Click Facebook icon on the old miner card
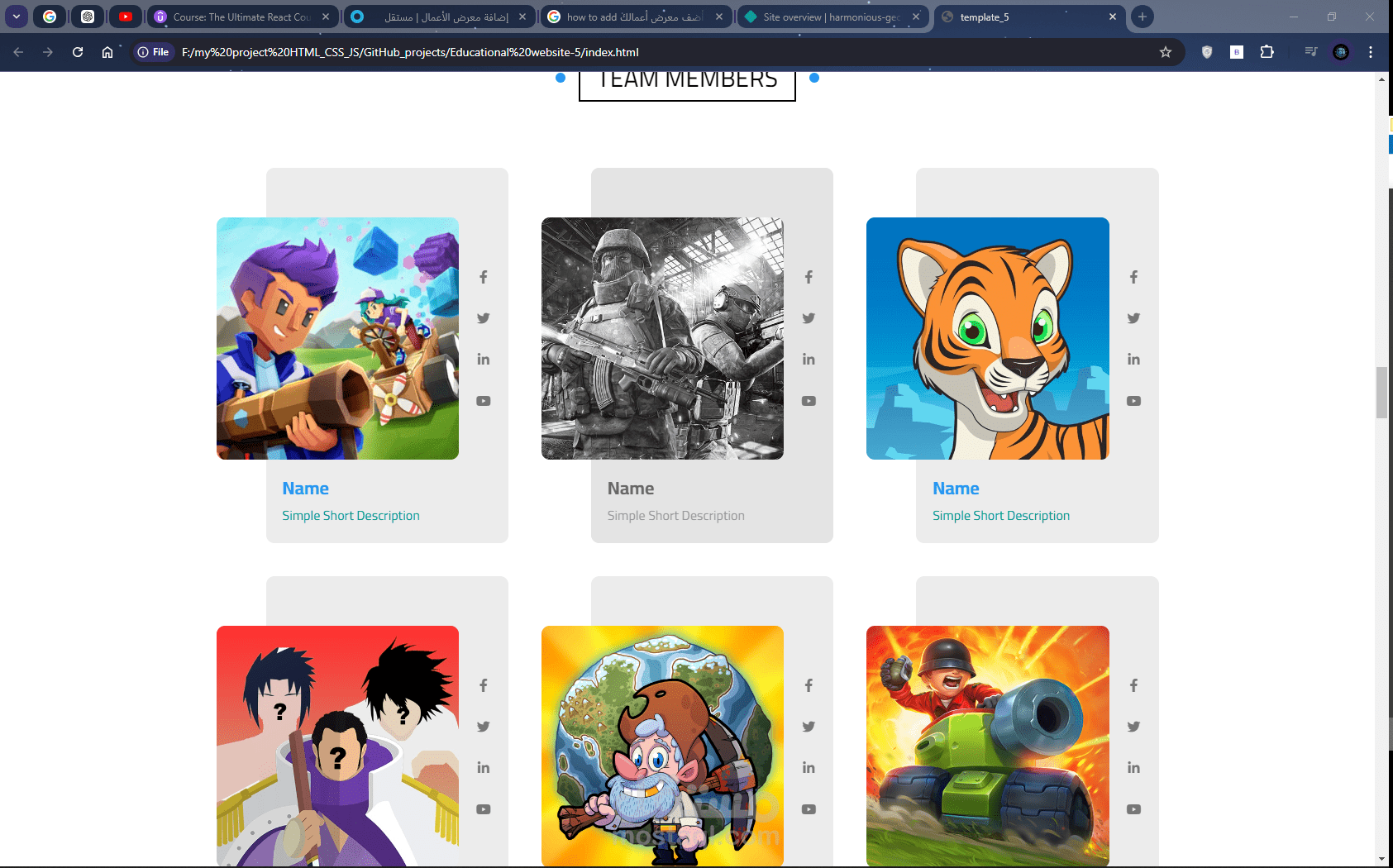 (809, 685)
